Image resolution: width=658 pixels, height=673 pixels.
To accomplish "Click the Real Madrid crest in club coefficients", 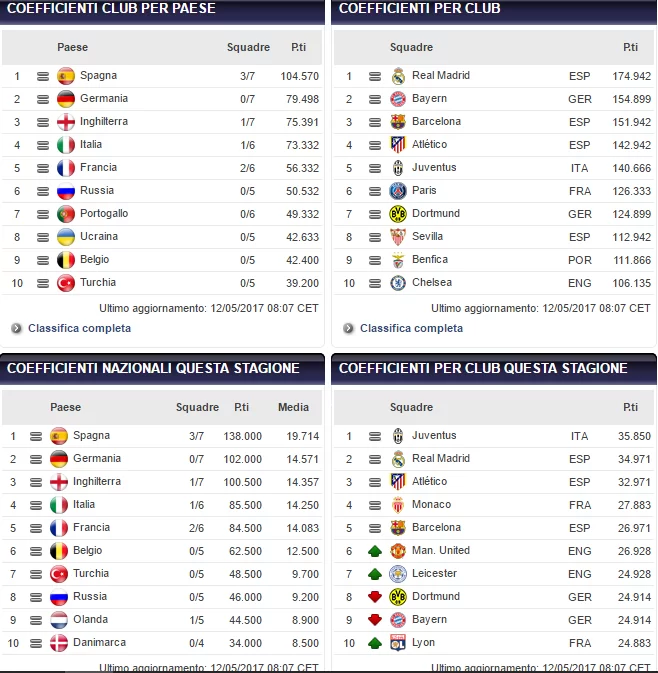I will pos(398,76).
